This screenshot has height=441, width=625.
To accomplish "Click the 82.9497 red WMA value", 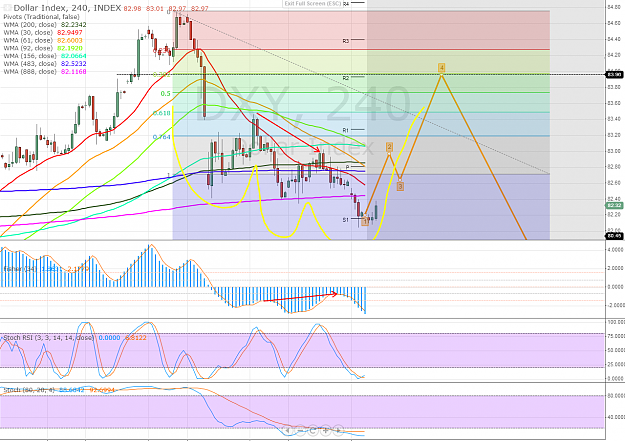I will point(70,33).
